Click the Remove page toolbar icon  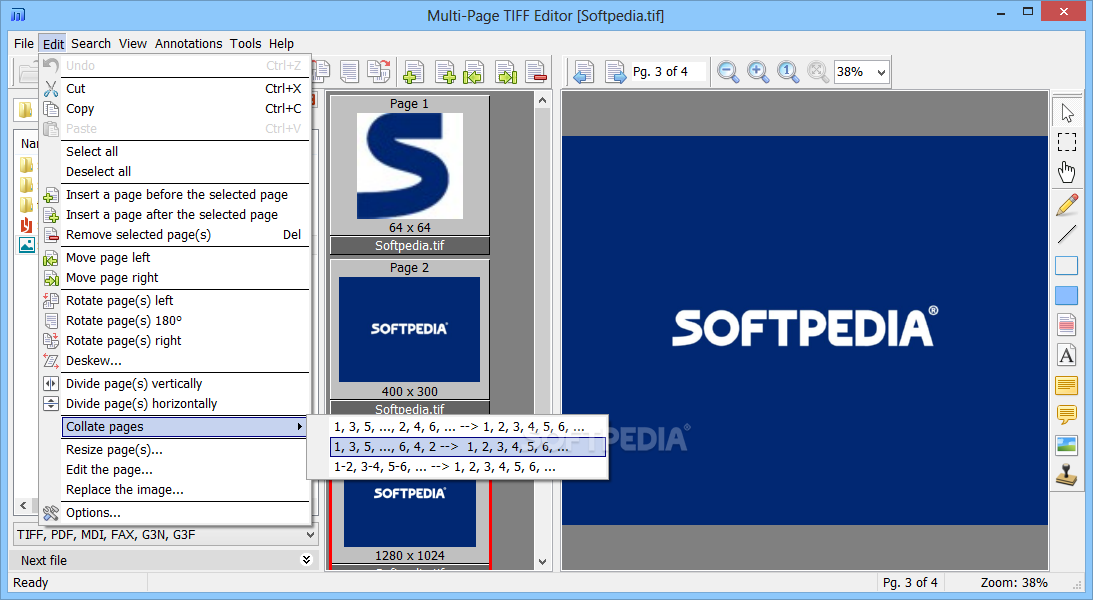536,72
